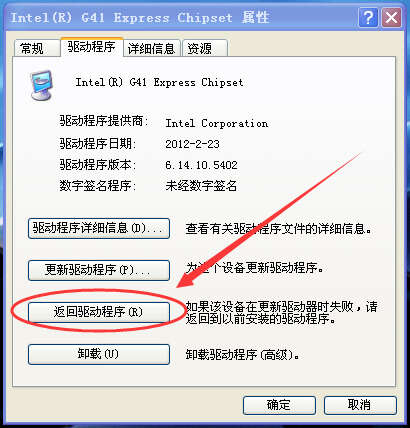This screenshot has height=428, width=410.
Task: Click the Intel Corporation provider value
Action: tap(217, 123)
